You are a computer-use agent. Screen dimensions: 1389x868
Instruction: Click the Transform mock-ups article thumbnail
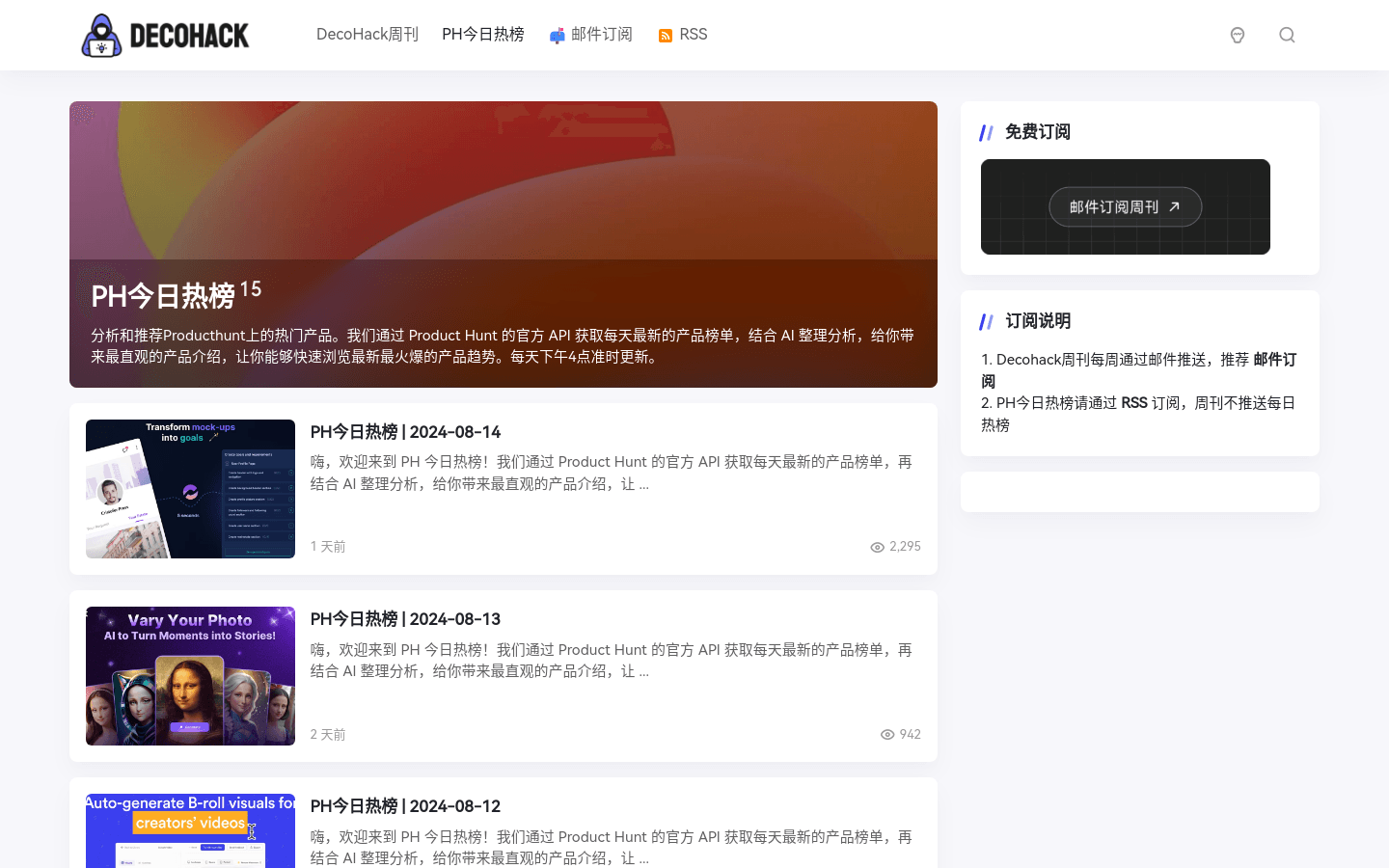(x=190, y=489)
